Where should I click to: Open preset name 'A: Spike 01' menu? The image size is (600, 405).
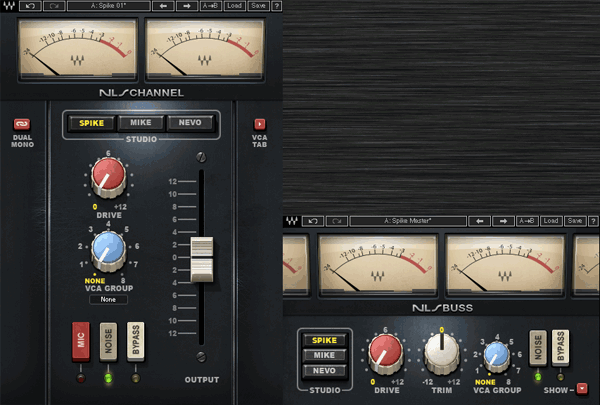(x=109, y=6)
